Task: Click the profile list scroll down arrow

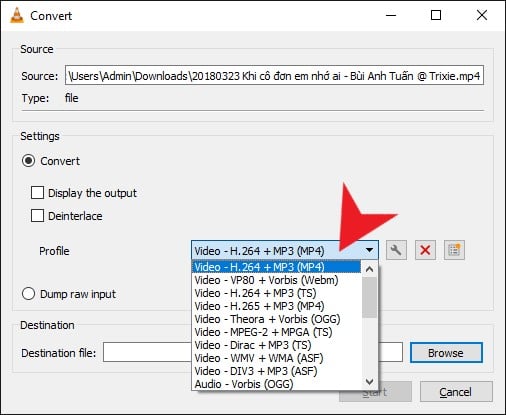Action: tap(369, 381)
